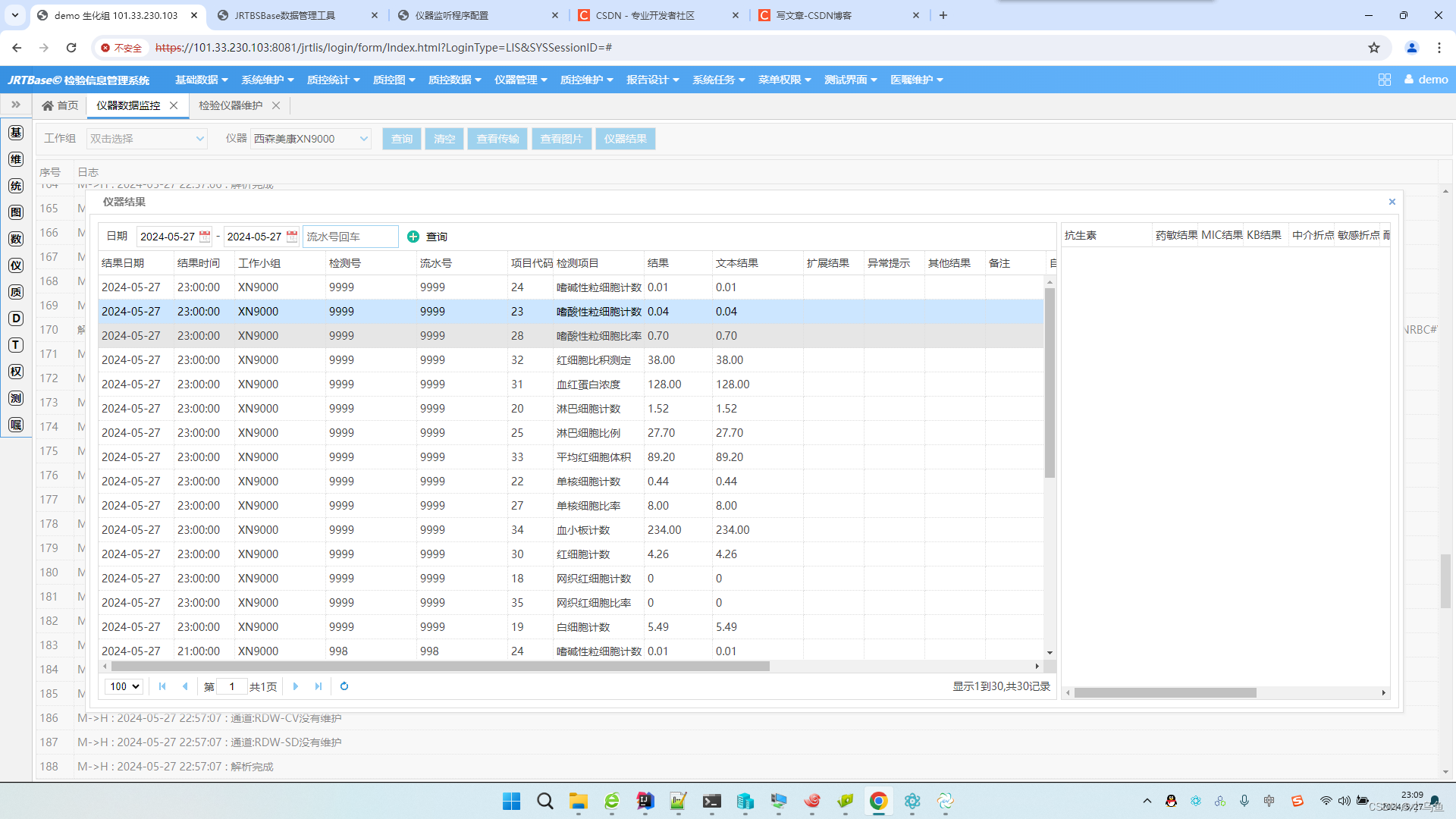Viewport: 1456px width, 819px height.
Task: Click the results grid vertical scrollbar
Action: [1050, 383]
